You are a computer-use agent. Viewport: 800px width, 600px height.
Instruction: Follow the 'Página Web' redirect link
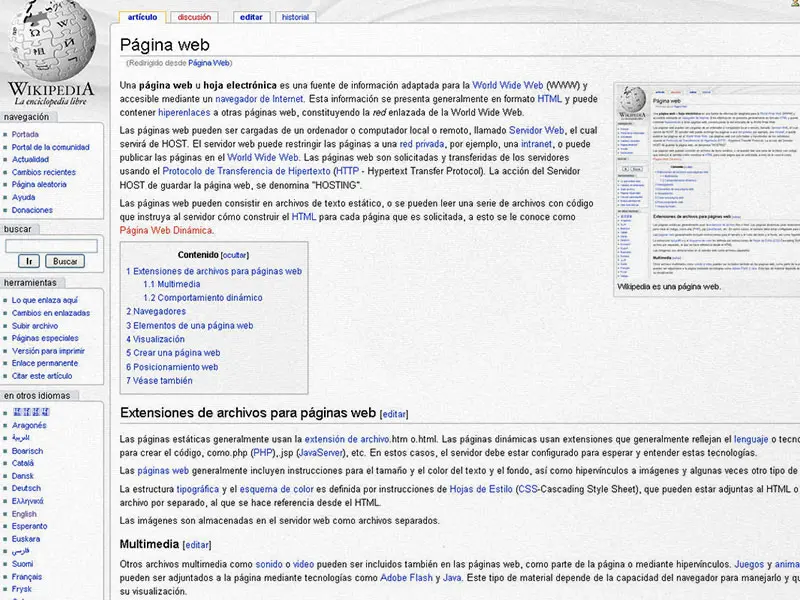point(209,63)
